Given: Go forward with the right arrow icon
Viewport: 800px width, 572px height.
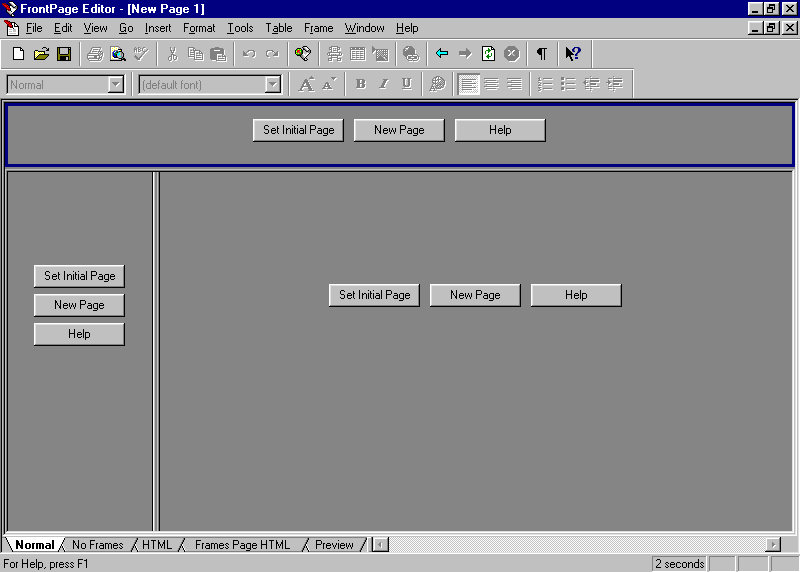Looking at the screenshot, I should pyautogui.click(x=465, y=54).
